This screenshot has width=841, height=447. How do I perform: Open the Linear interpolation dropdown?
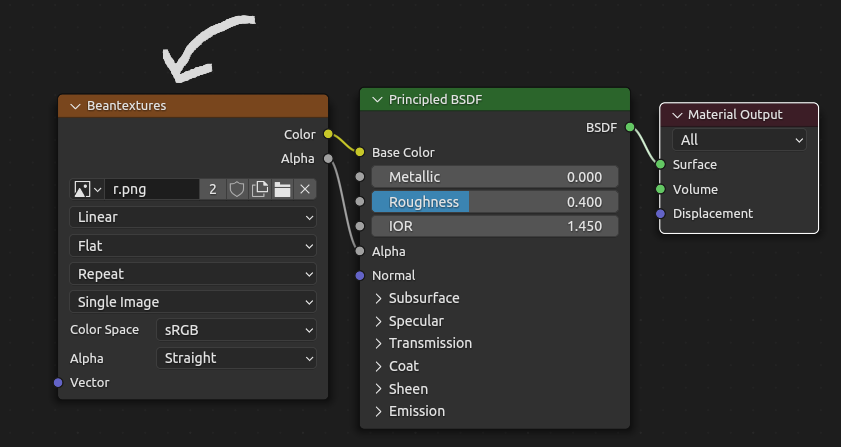point(193,217)
